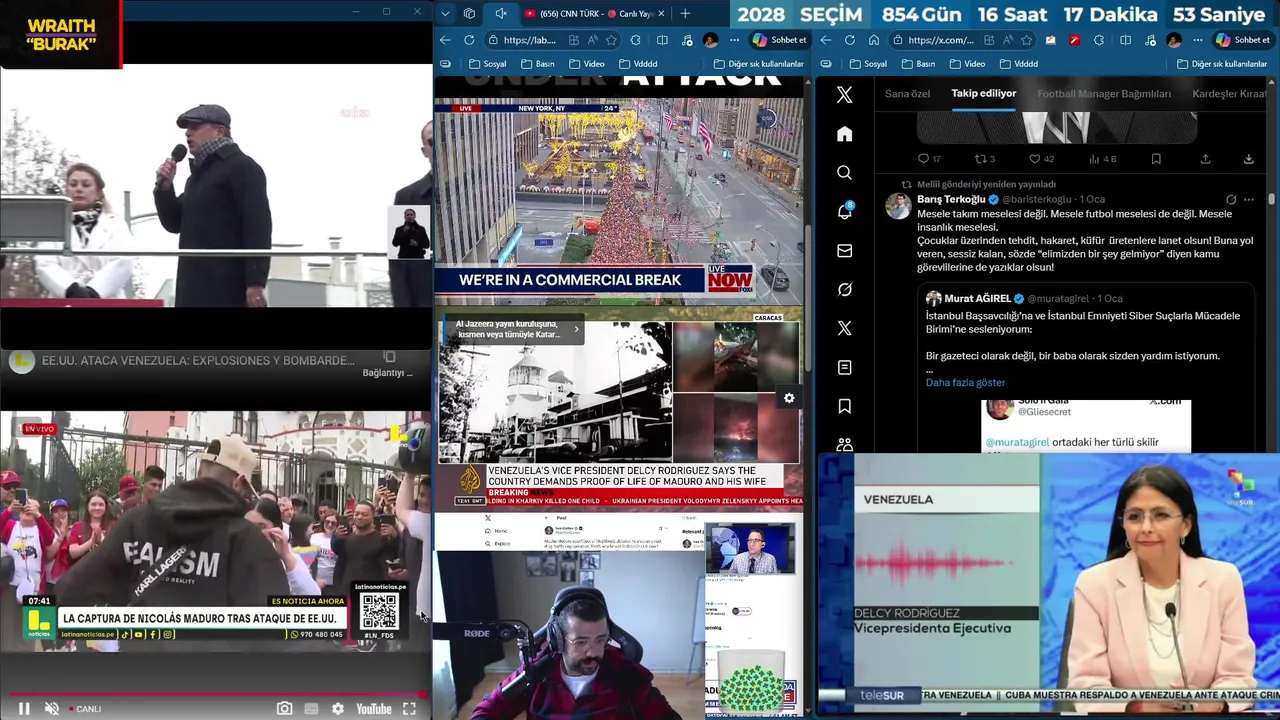Expand tweet with Daha fazla göster
The height and width of the screenshot is (720, 1280).
click(x=965, y=382)
